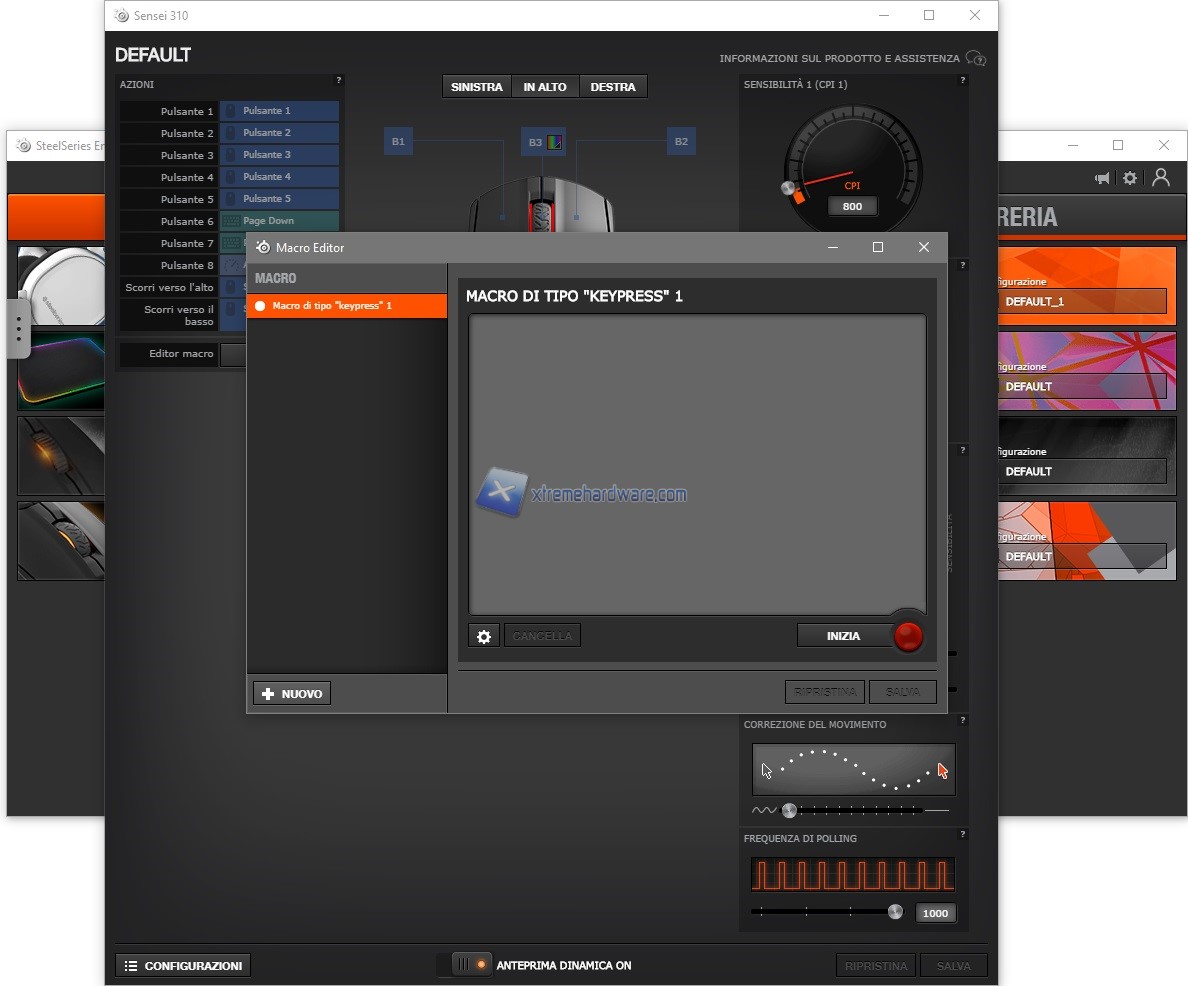Switch to the SINISTRA view tab
This screenshot has height=986, width=1188.
(x=477, y=87)
